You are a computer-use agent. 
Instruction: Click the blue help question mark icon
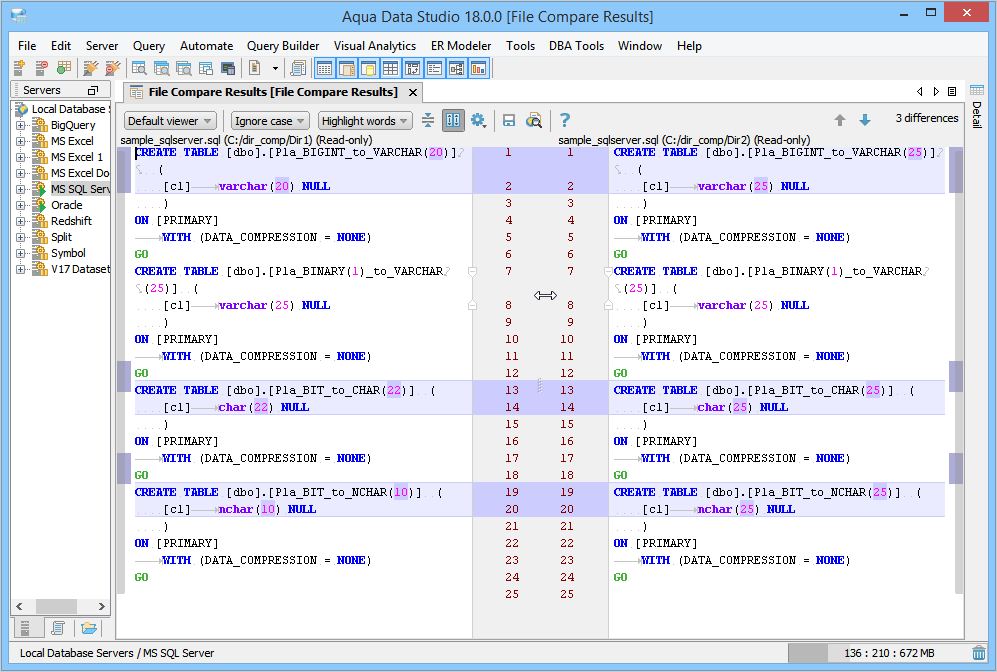coord(565,120)
